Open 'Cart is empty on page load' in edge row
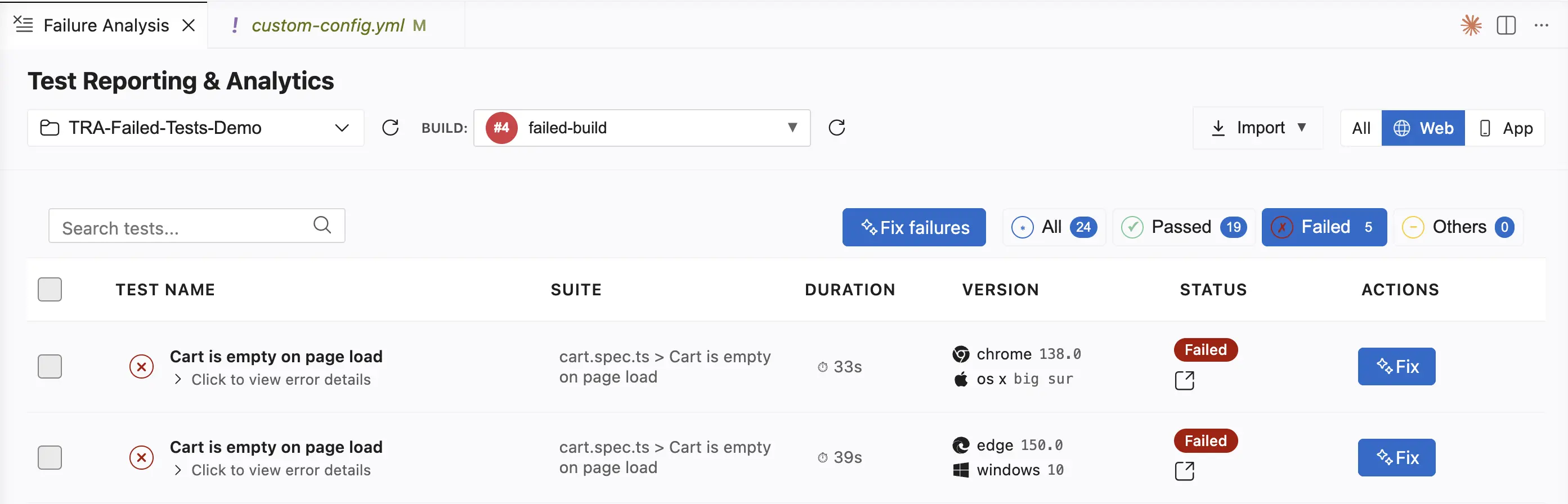The image size is (1568, 504). [x=276, y=447]
